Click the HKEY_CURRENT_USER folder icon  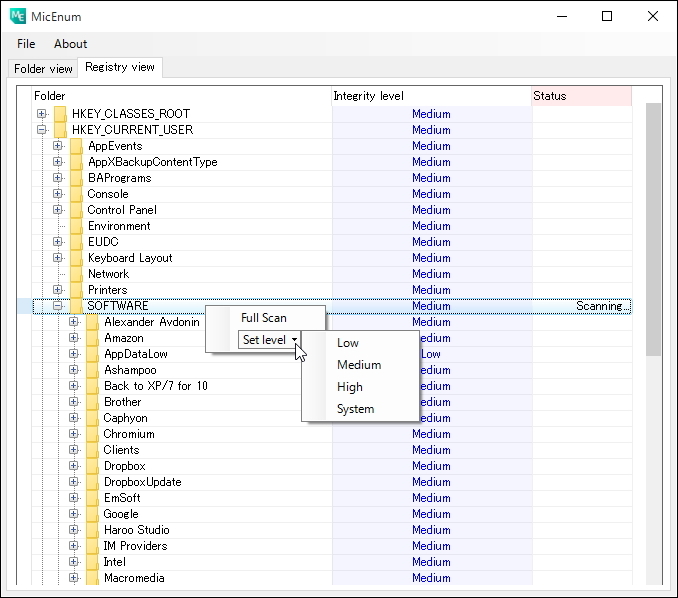pyautogui.click(x=61, y=130)
